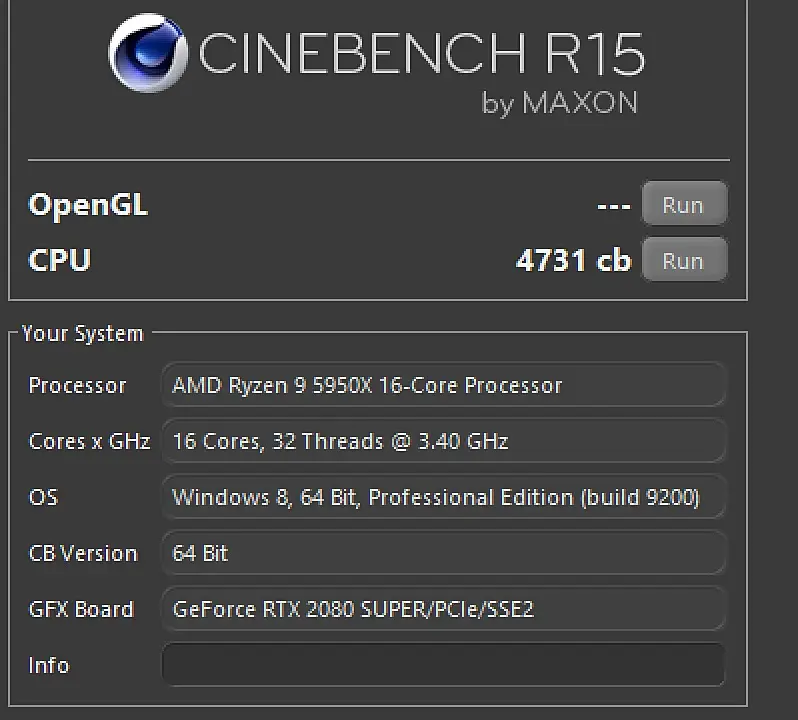Click the CPU label
The width and height of the screenshot is (798, 720).
pos(60,260)
